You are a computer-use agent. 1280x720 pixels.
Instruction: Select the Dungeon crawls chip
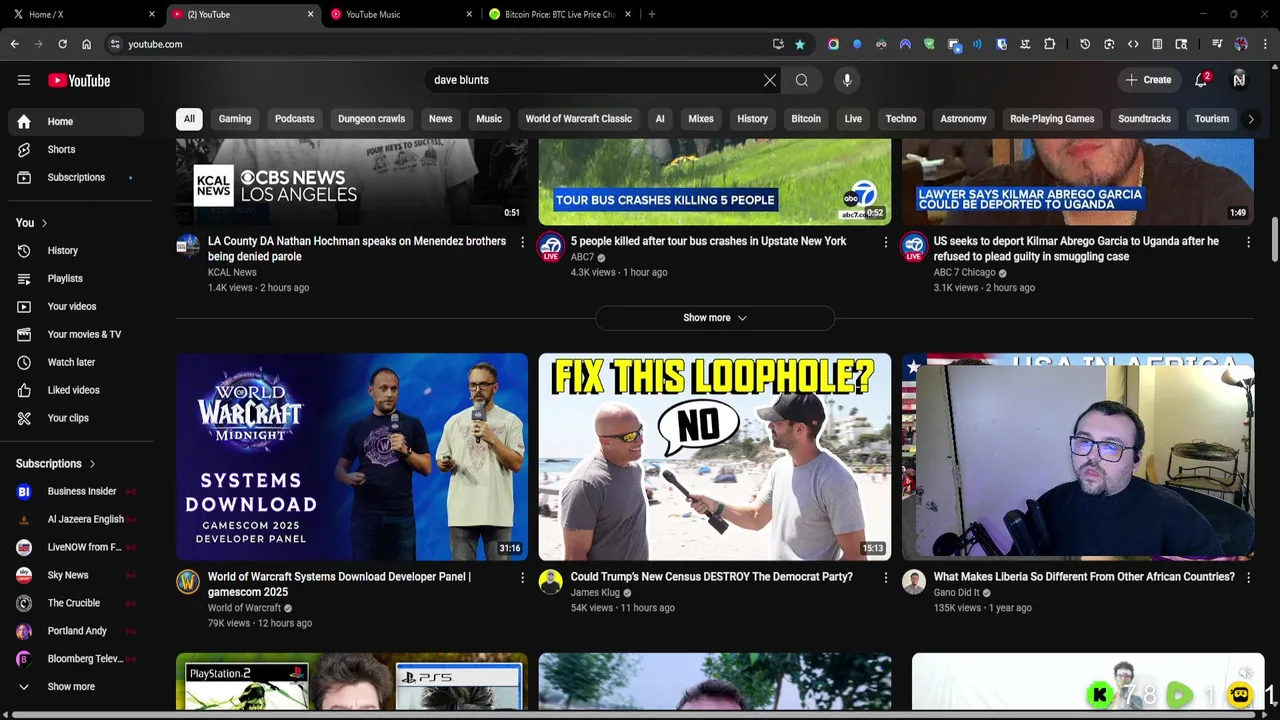pyautogui.click(x=371, y=119)
